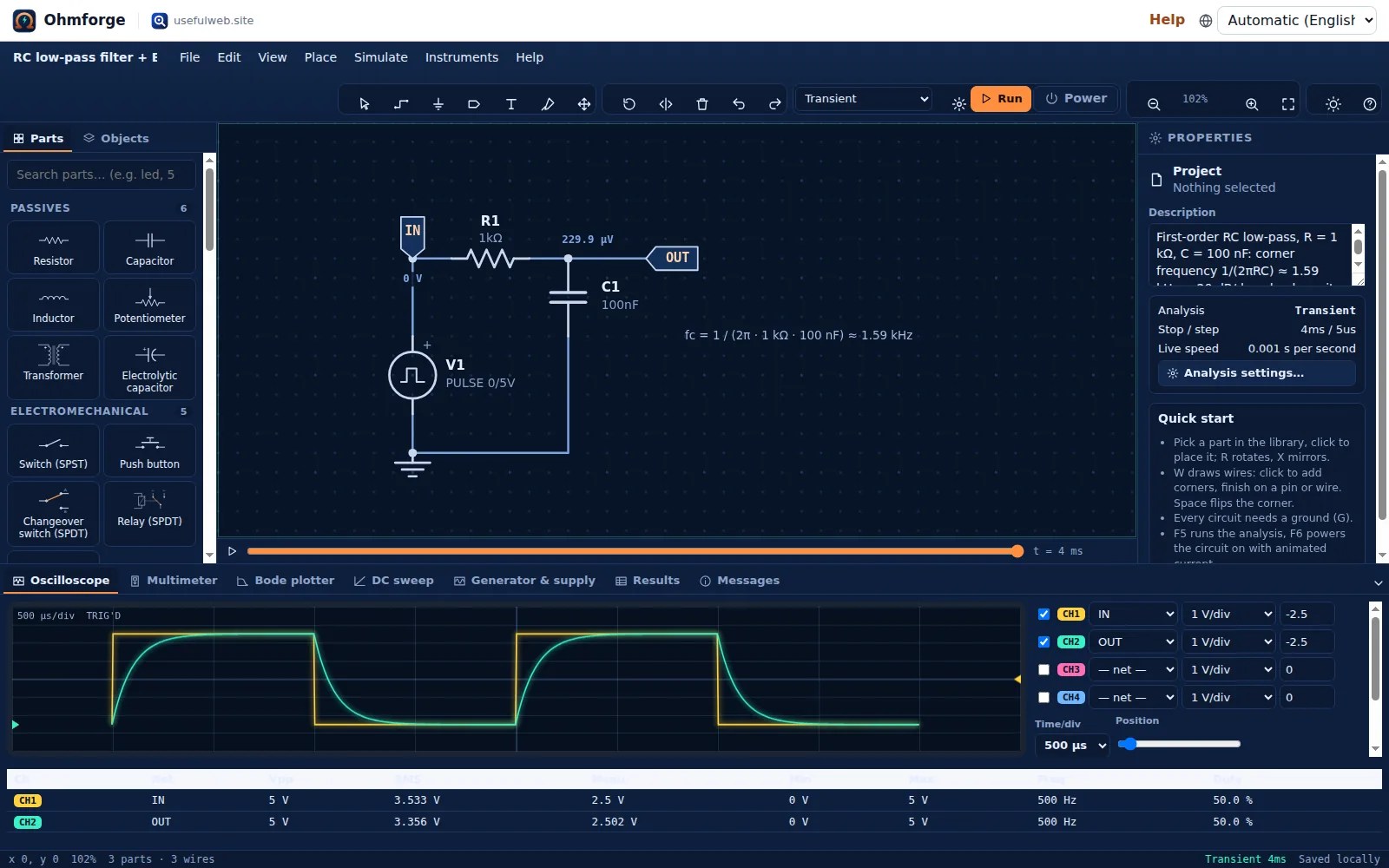
Task: Click the Help link at top right
Action: coord(1167,19)
